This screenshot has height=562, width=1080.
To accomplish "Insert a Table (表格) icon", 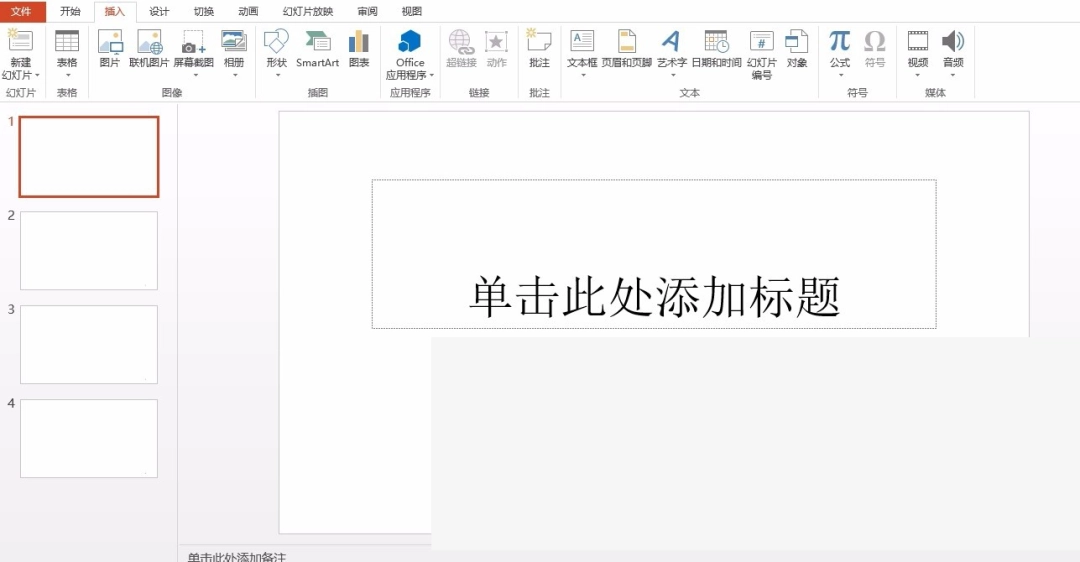I will click(67, 41).
